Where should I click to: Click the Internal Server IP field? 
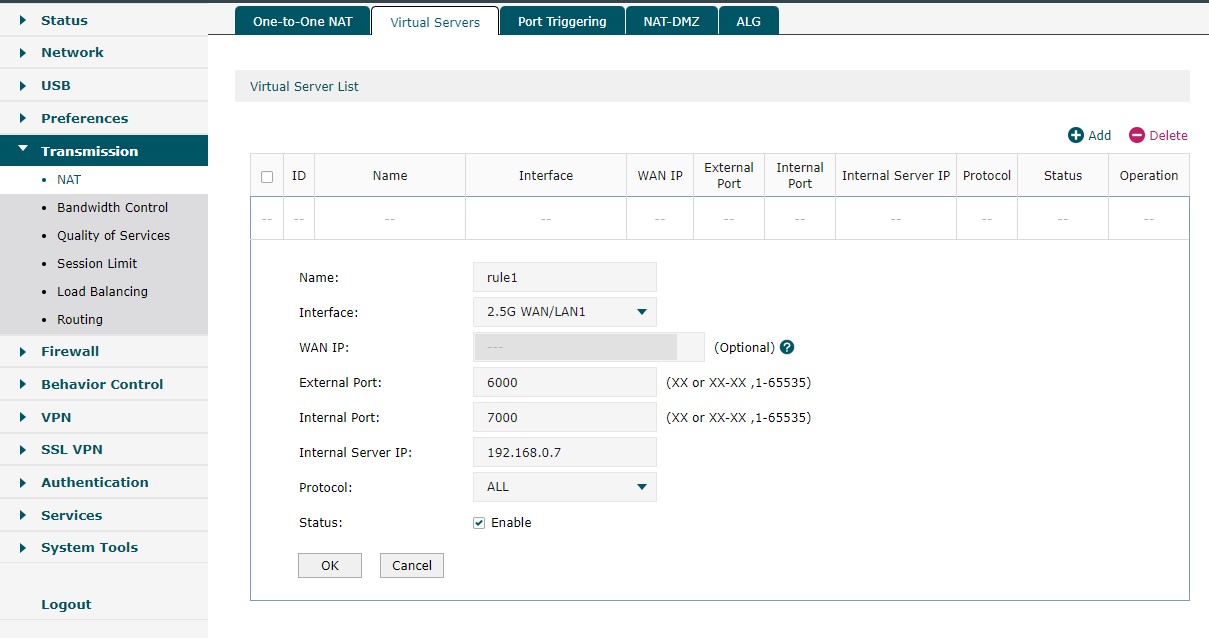[564, 452]
